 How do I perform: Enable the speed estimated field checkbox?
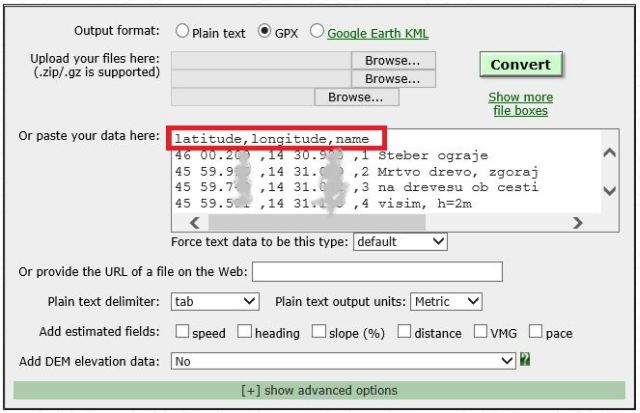183,332
